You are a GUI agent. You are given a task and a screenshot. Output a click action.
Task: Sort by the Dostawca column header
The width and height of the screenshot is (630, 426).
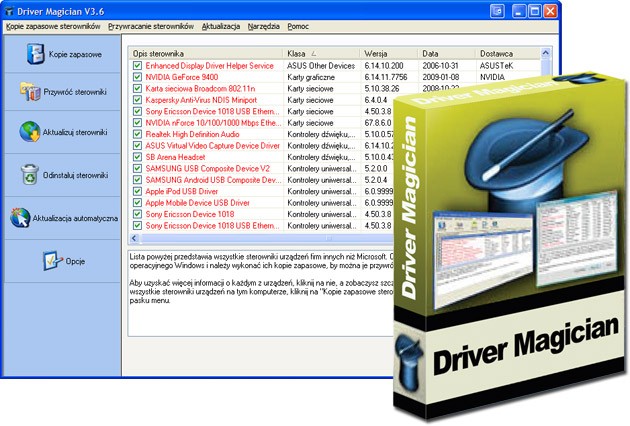click(508, 53)
